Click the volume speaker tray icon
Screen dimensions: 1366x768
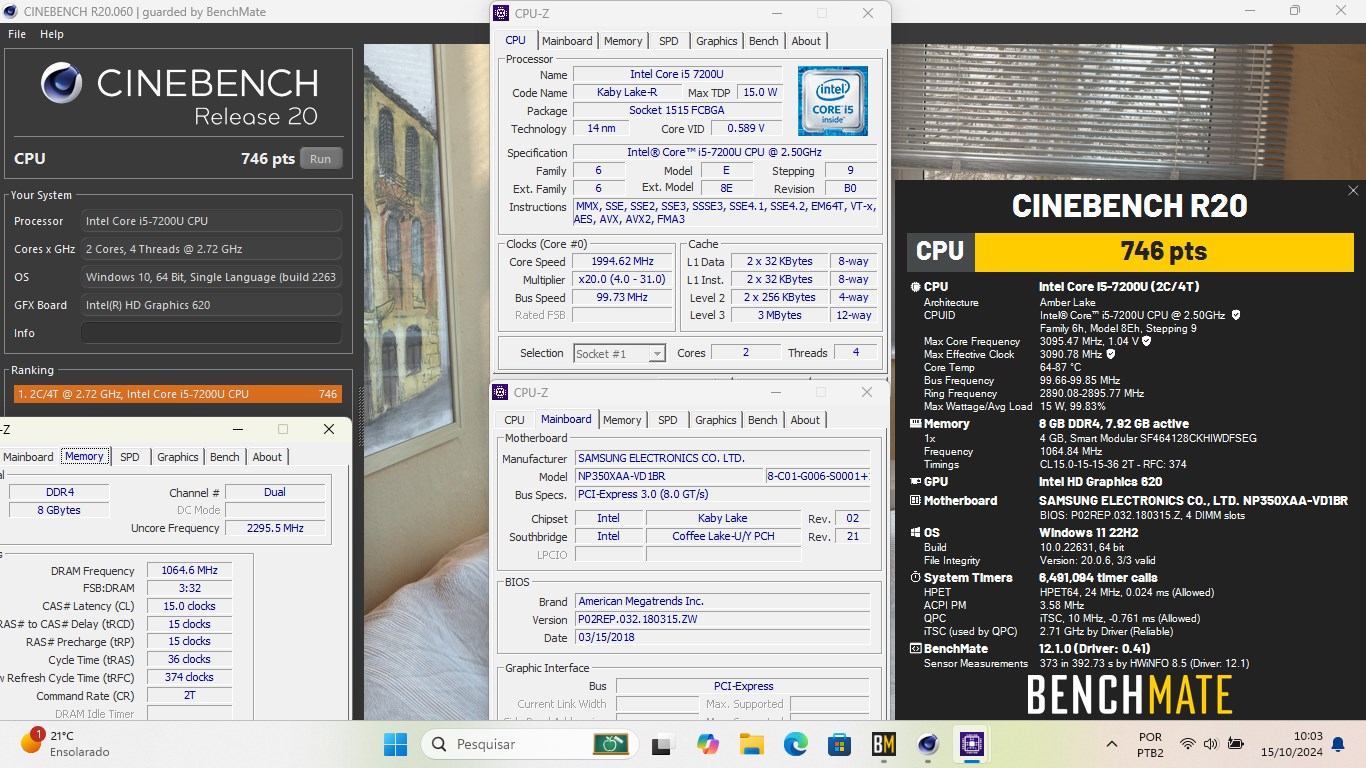tap(1211, 744)
